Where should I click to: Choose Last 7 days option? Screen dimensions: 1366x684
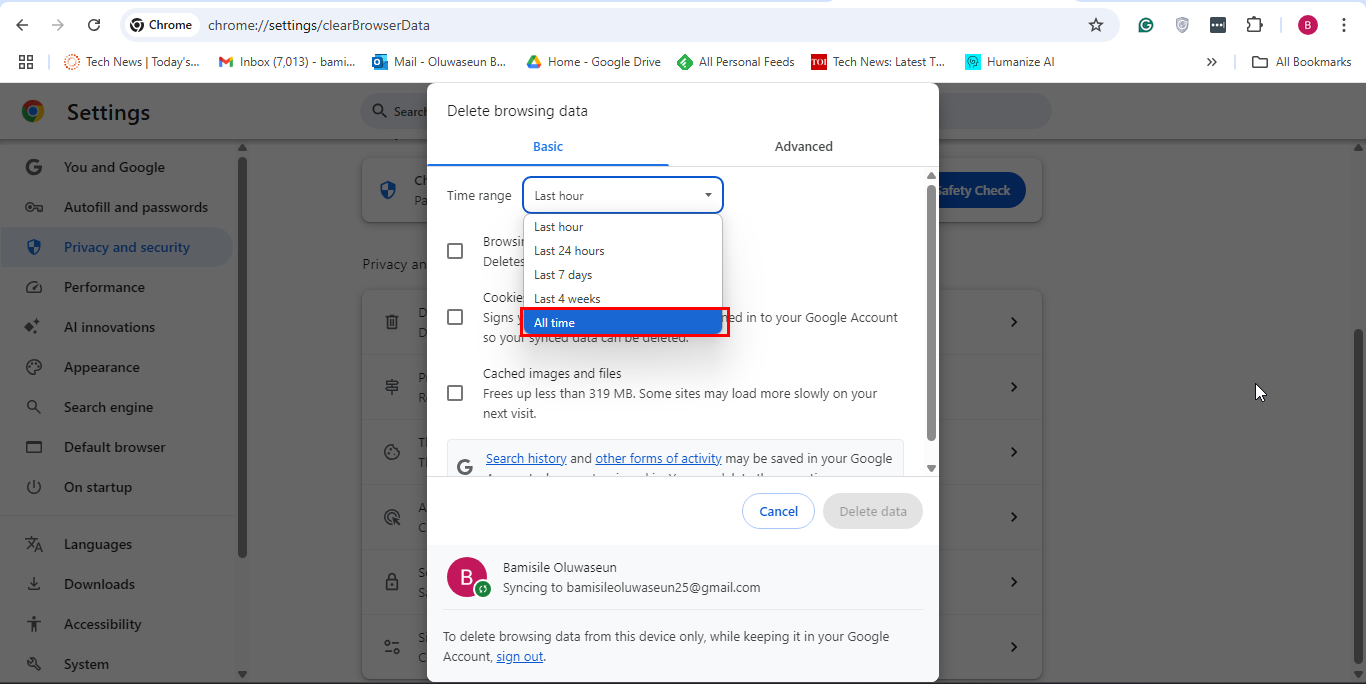click(x=563, y=275)
